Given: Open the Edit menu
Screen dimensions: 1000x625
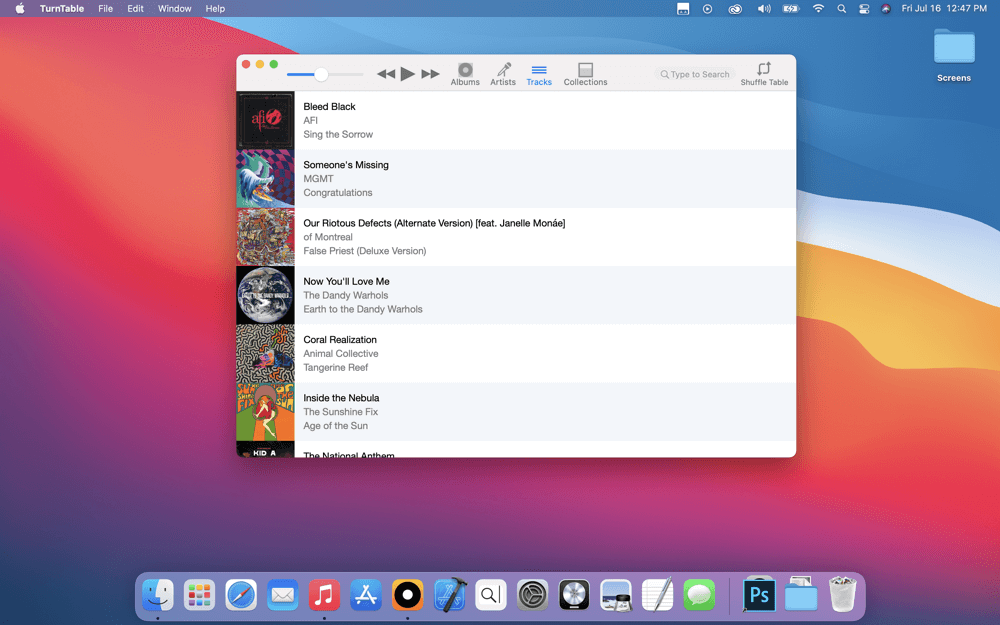Looking at the screenshot, I should tap(135, 8).
